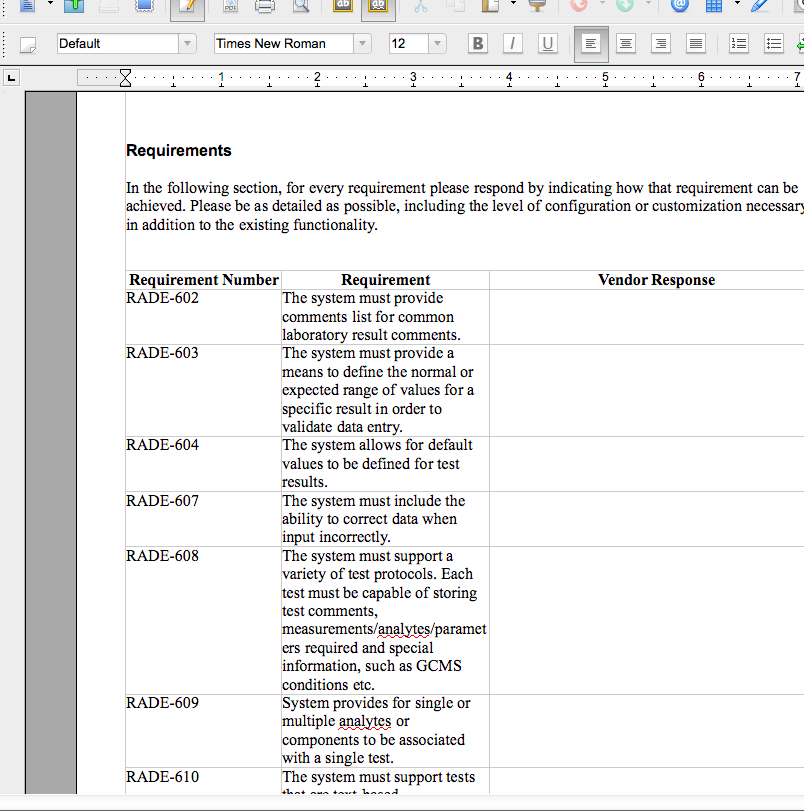
Task: Click the Export as PDF icon
Action: [230, 6]
